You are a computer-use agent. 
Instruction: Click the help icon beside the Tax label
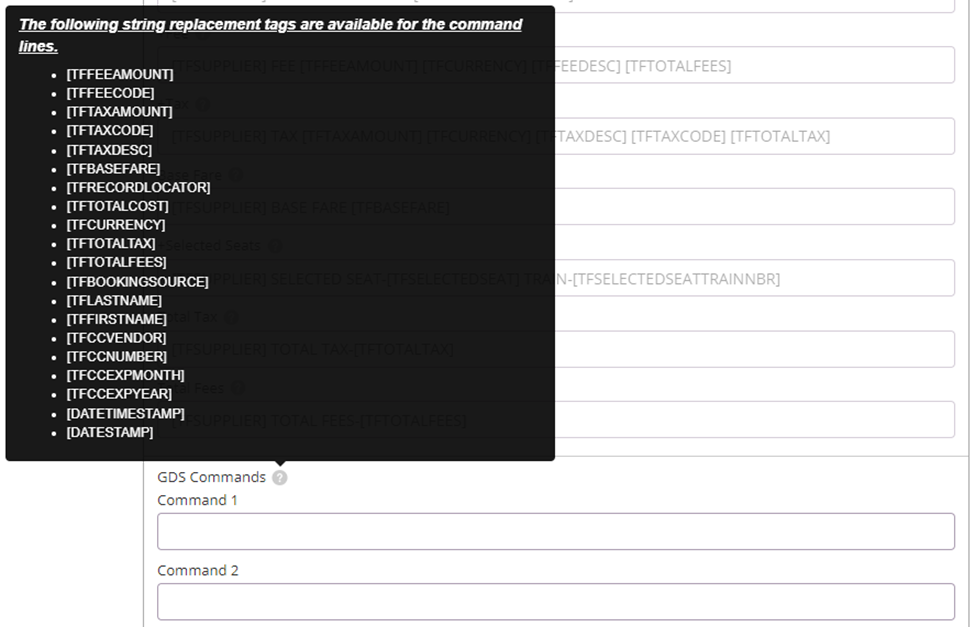[203, 104]
